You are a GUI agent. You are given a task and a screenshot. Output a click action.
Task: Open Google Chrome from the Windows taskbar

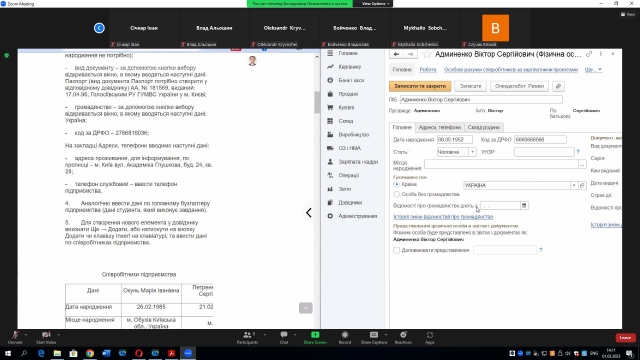coord(90,353)
